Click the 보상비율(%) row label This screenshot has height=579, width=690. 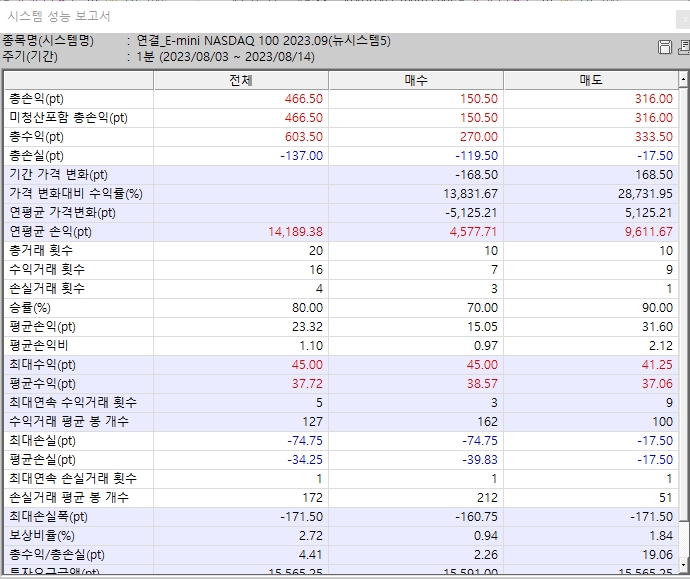[40, 535]
